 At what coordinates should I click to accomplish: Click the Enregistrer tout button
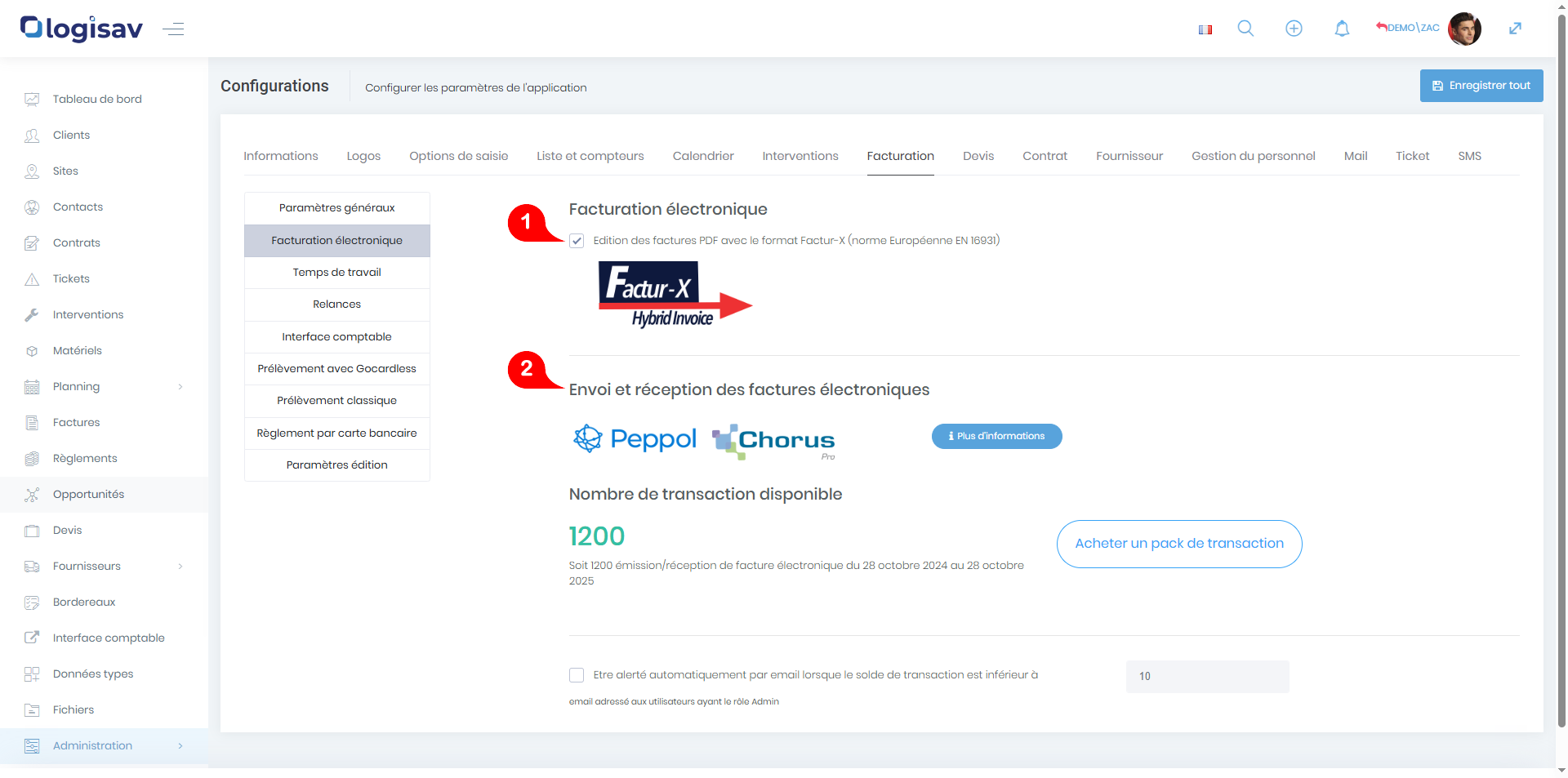pyautogui.click(x=1481, y=86)
